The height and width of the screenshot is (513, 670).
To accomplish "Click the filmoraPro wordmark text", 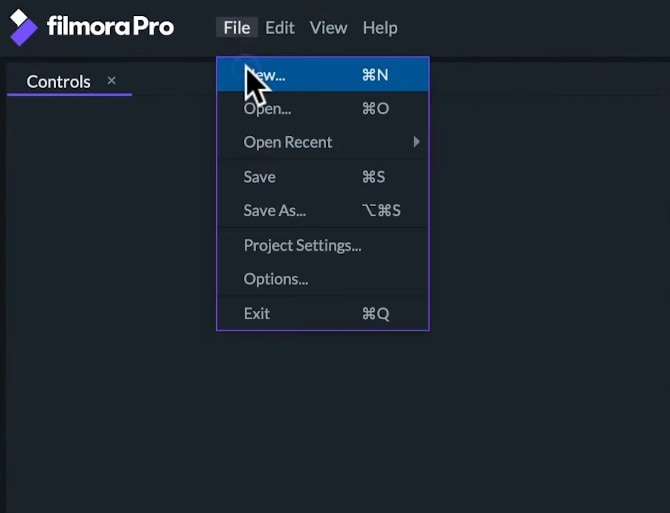I will click(110, 27).
